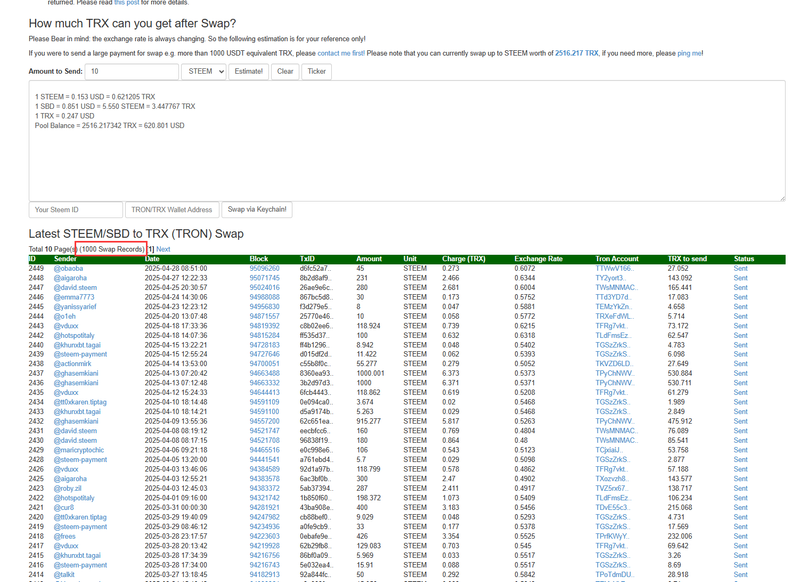Viewport: 800px width, 582px height.
Task: Open block 94988088 link
Action: click(264, 297)
